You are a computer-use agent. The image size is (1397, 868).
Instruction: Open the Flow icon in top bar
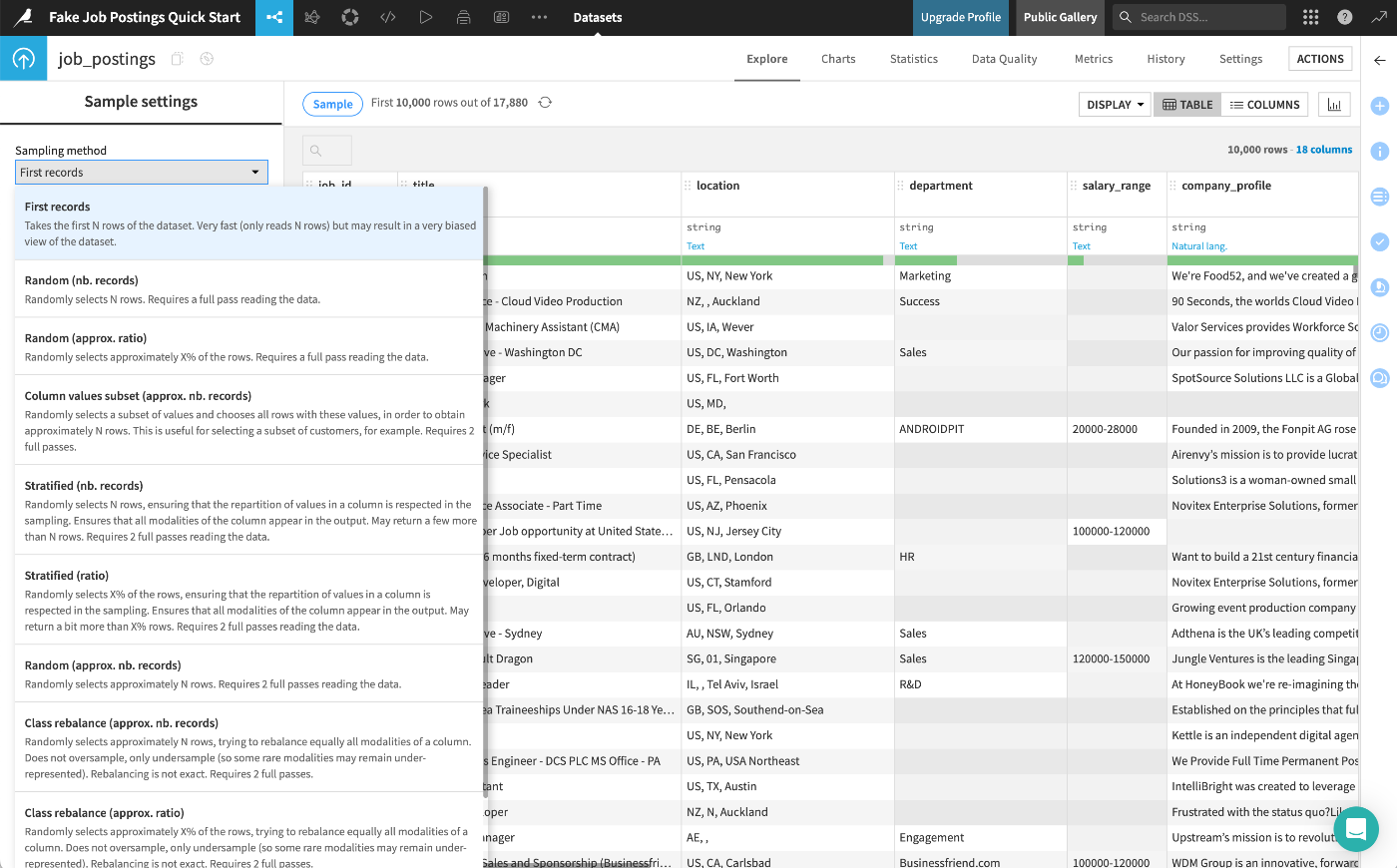click(274, 17)
